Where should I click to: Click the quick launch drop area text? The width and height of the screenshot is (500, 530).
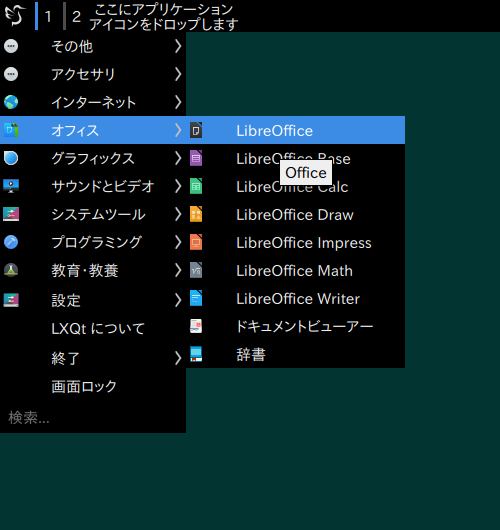coord(164,17)
